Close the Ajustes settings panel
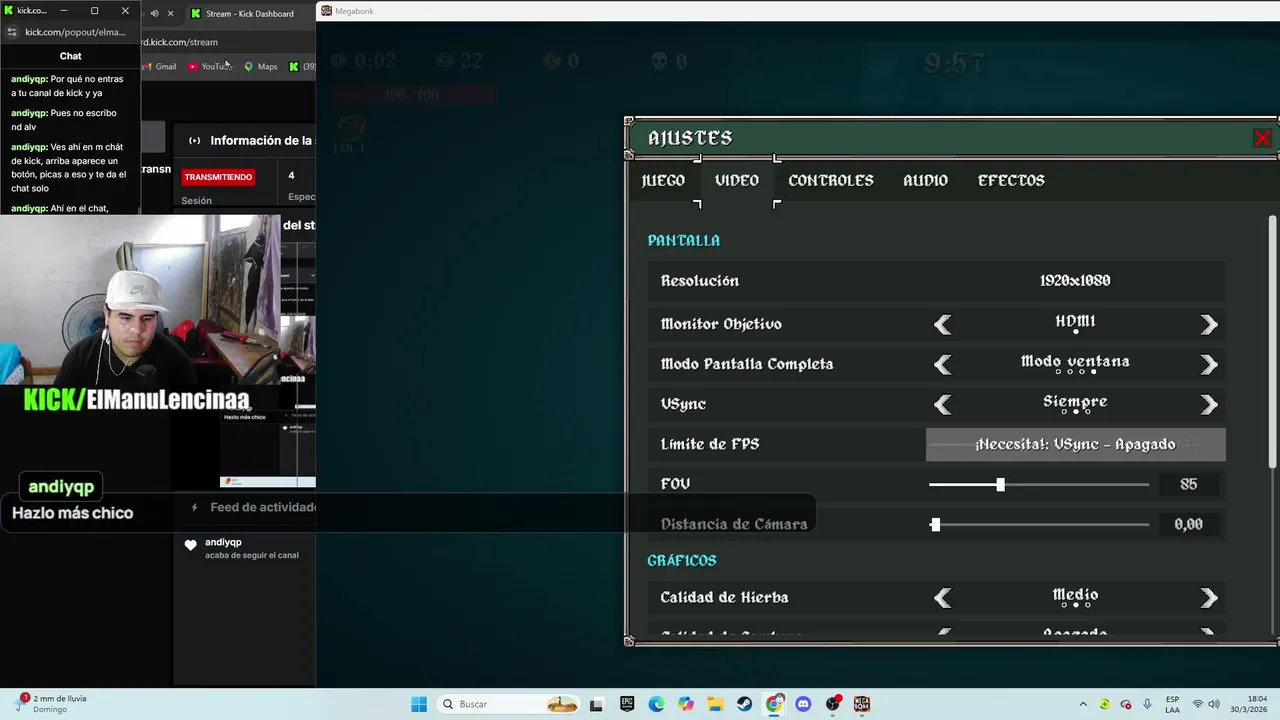Screen dimensions: 1280x720 tap(1262, 139)
